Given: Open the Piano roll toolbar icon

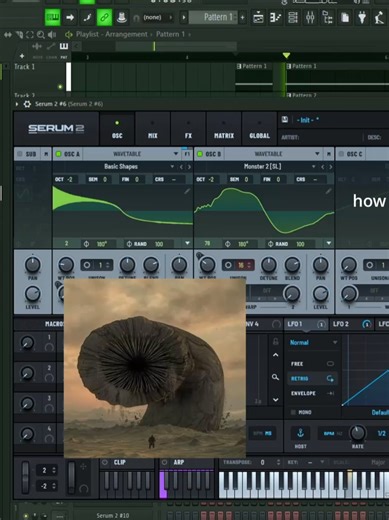Looking at the screenshot, I should click(275, 17).
